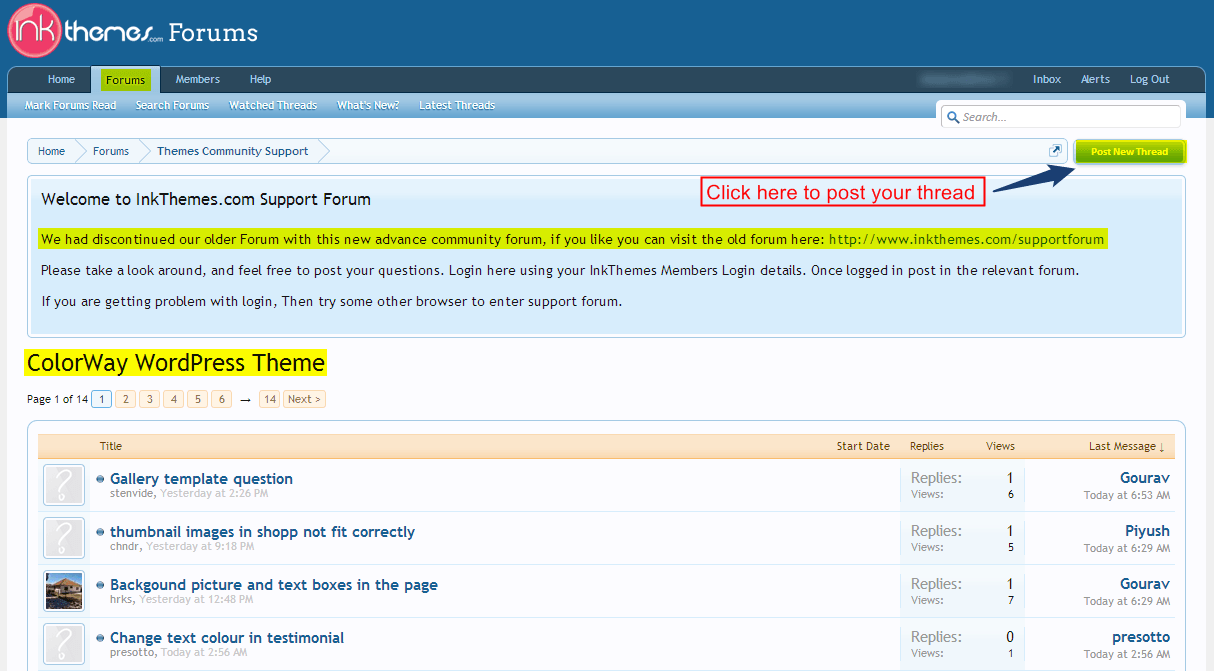
Task: Click last poster Piyush
Action: tap(1147, 531)
